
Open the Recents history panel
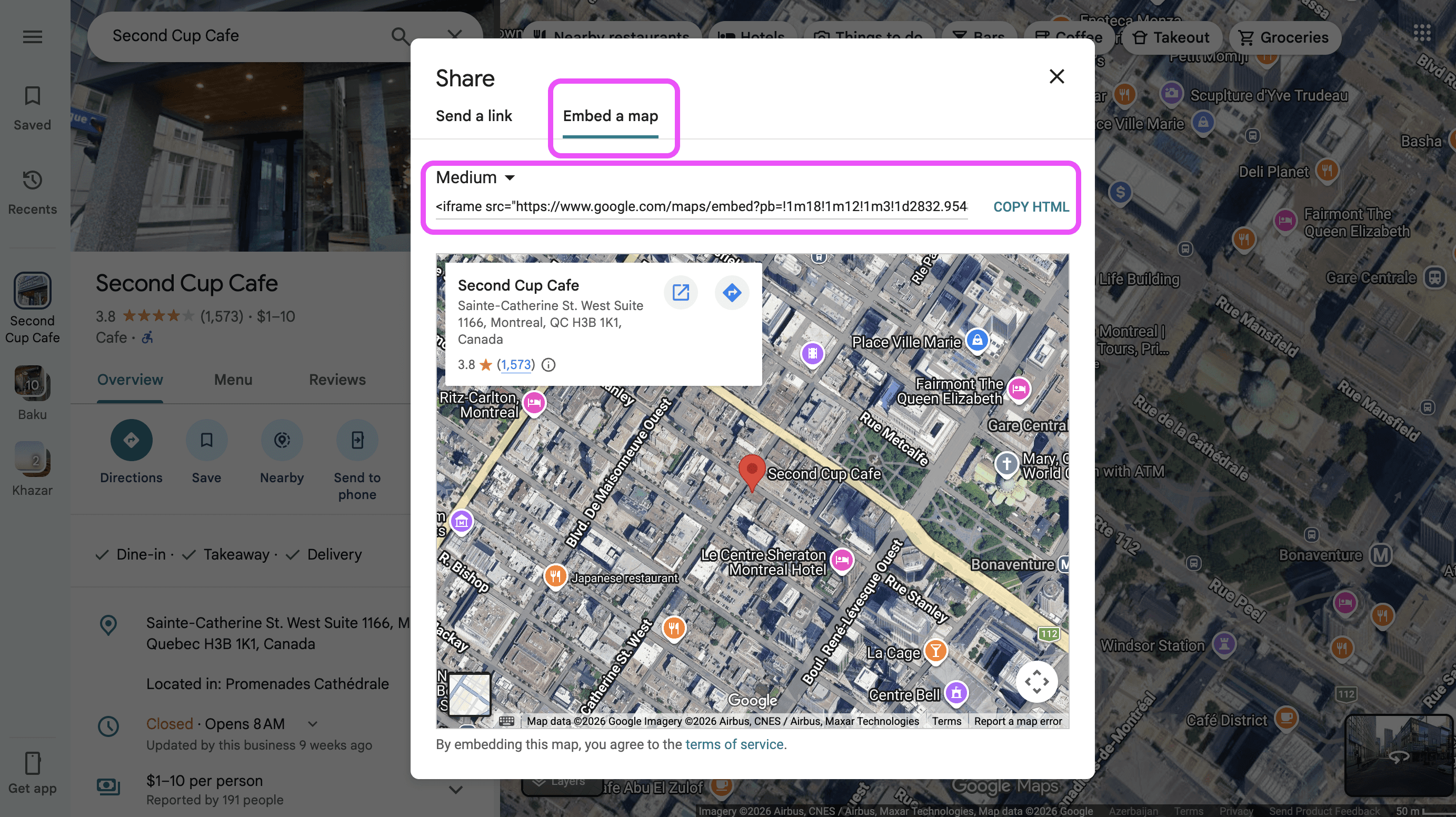click(x=32, y=192)
